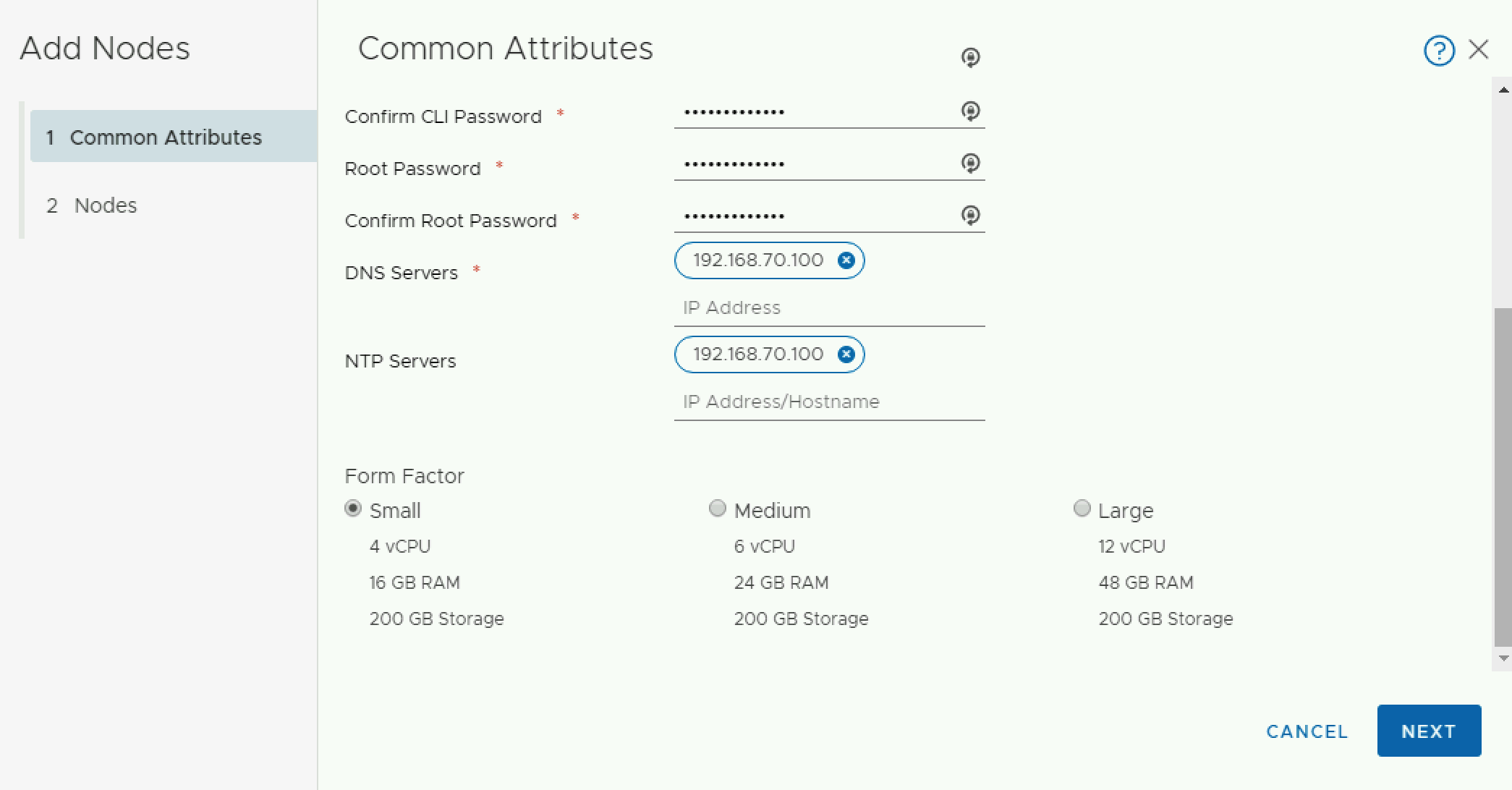1512x790 pixels.
Task: Select the Small form factor
Action: [x=353, y=509]
